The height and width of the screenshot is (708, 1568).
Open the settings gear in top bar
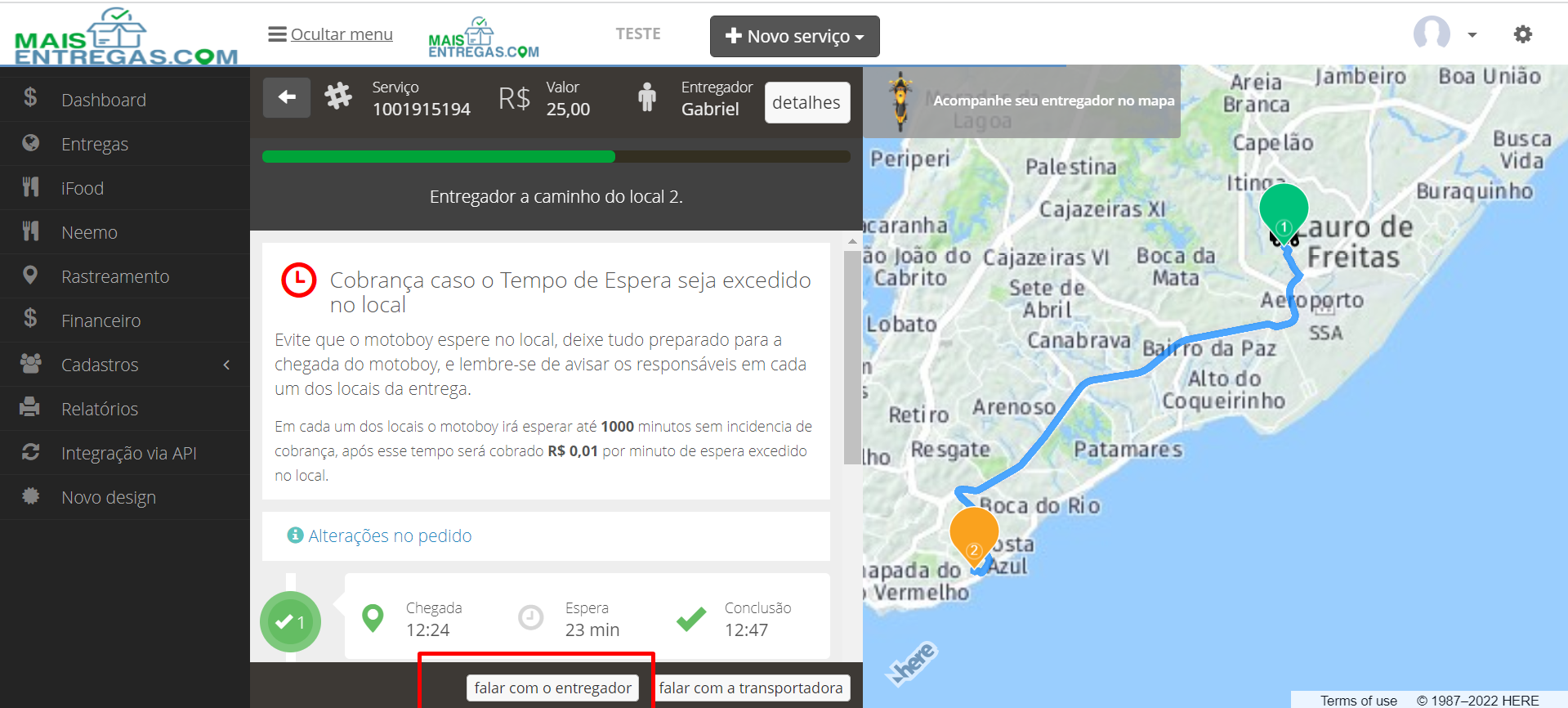coord(1522,34)
